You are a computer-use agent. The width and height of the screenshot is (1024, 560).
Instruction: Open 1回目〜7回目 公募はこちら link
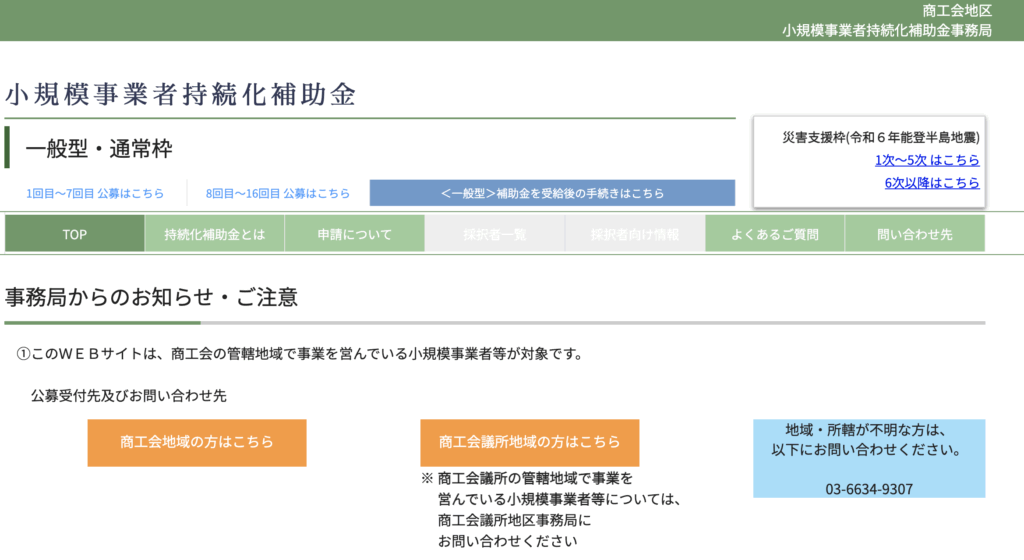pyautogui.click(x=95, y=193)
